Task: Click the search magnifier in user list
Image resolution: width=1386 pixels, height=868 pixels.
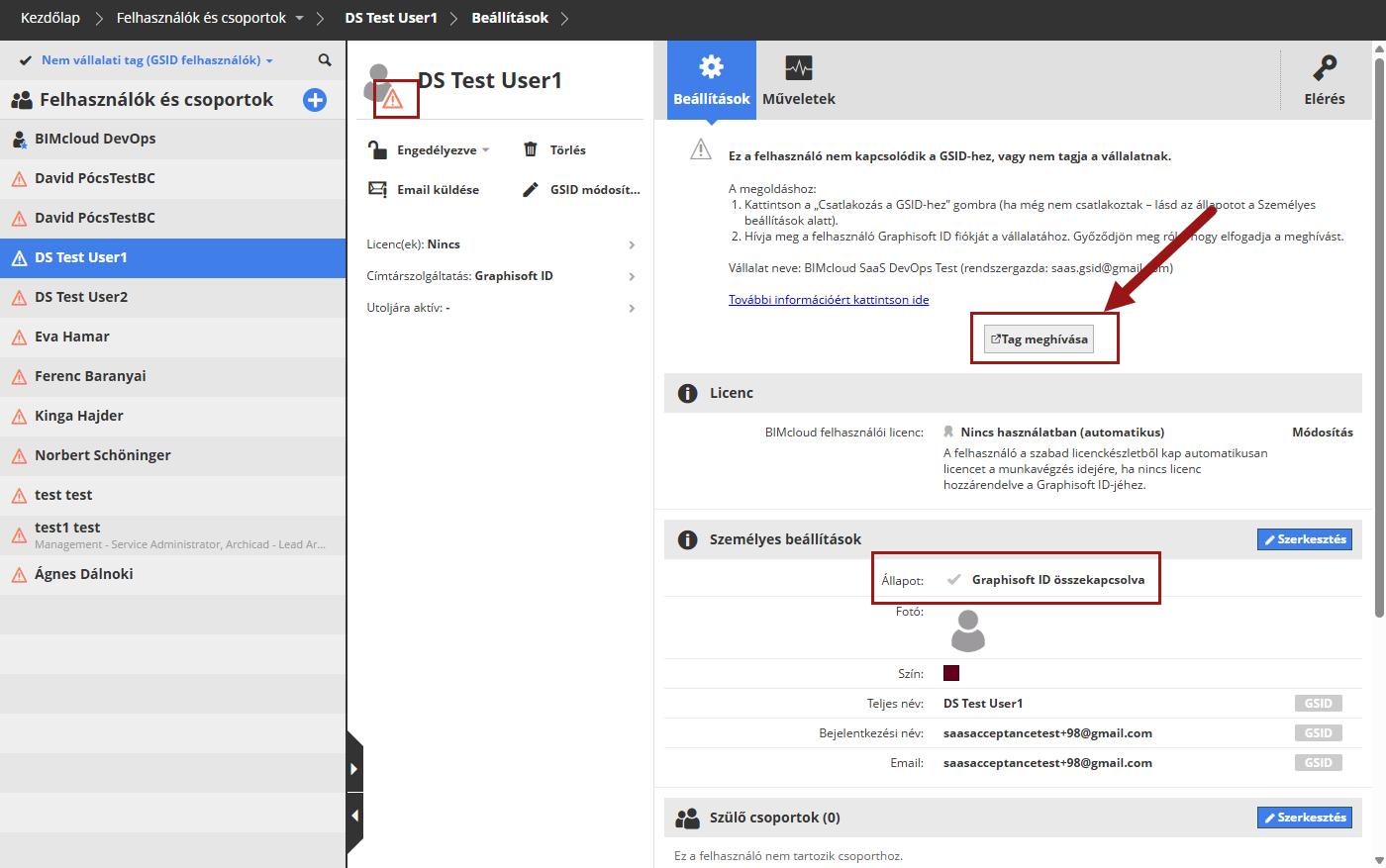Action: (325, 60)
